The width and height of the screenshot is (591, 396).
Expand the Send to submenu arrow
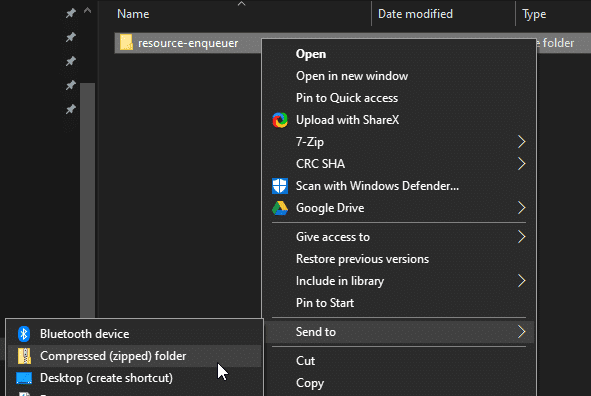522,332
